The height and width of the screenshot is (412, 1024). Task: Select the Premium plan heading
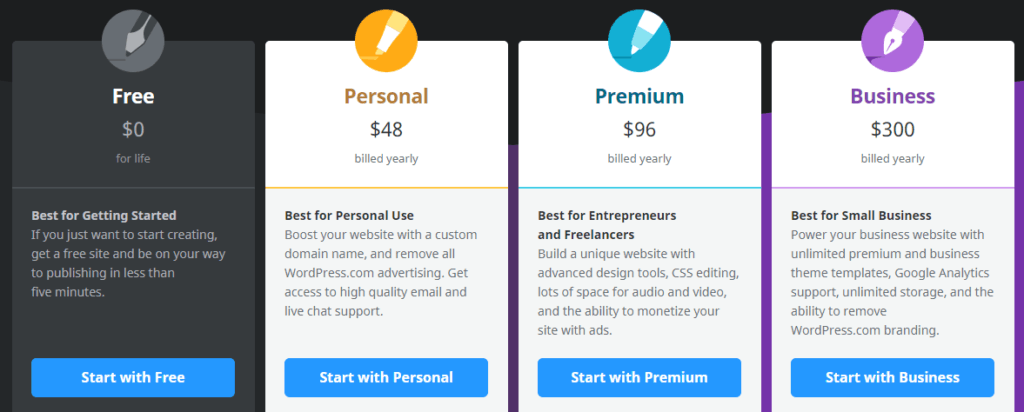point(639,97)
